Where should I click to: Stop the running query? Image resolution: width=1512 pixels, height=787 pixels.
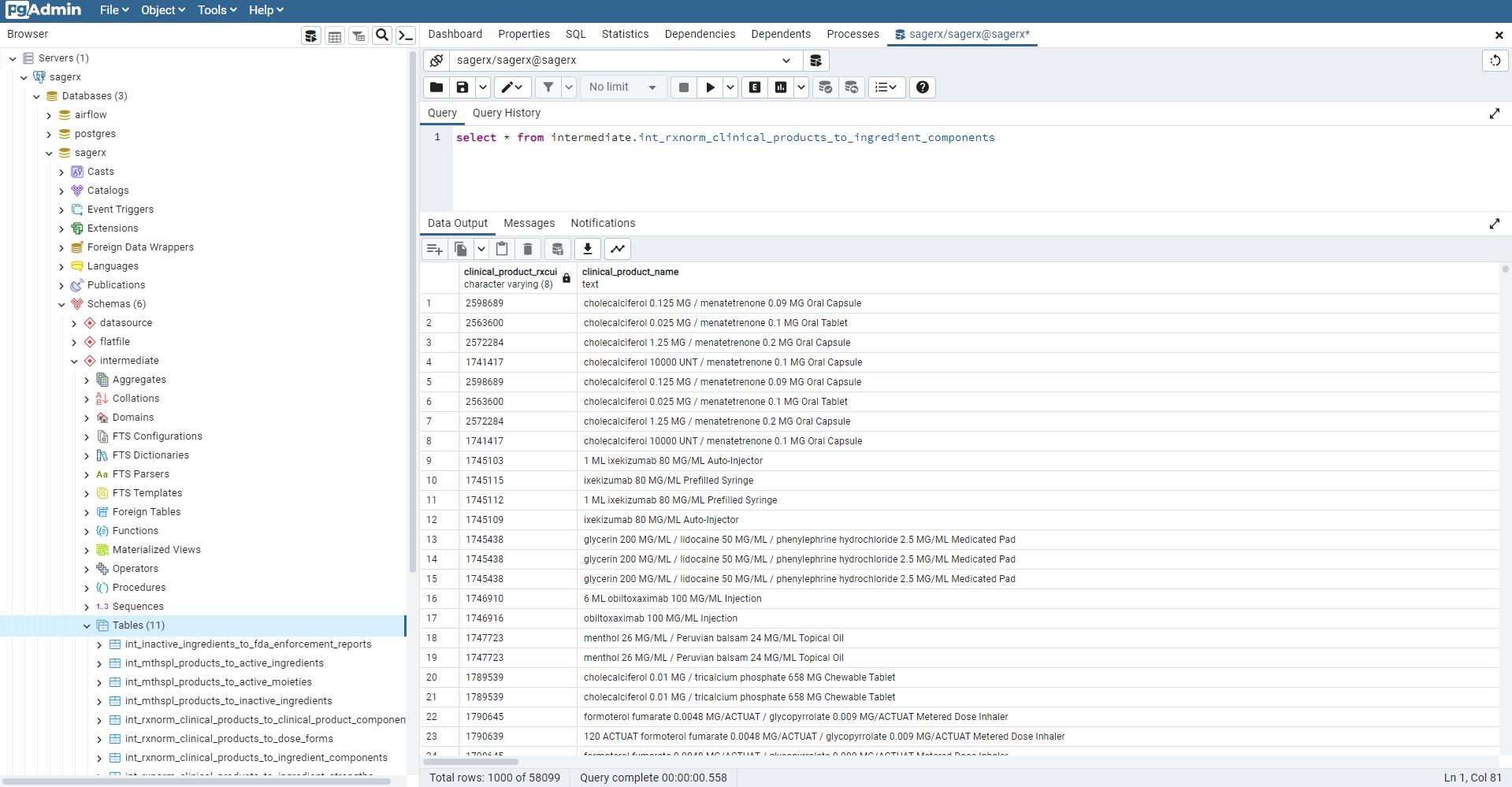click(x=684, y=87)
